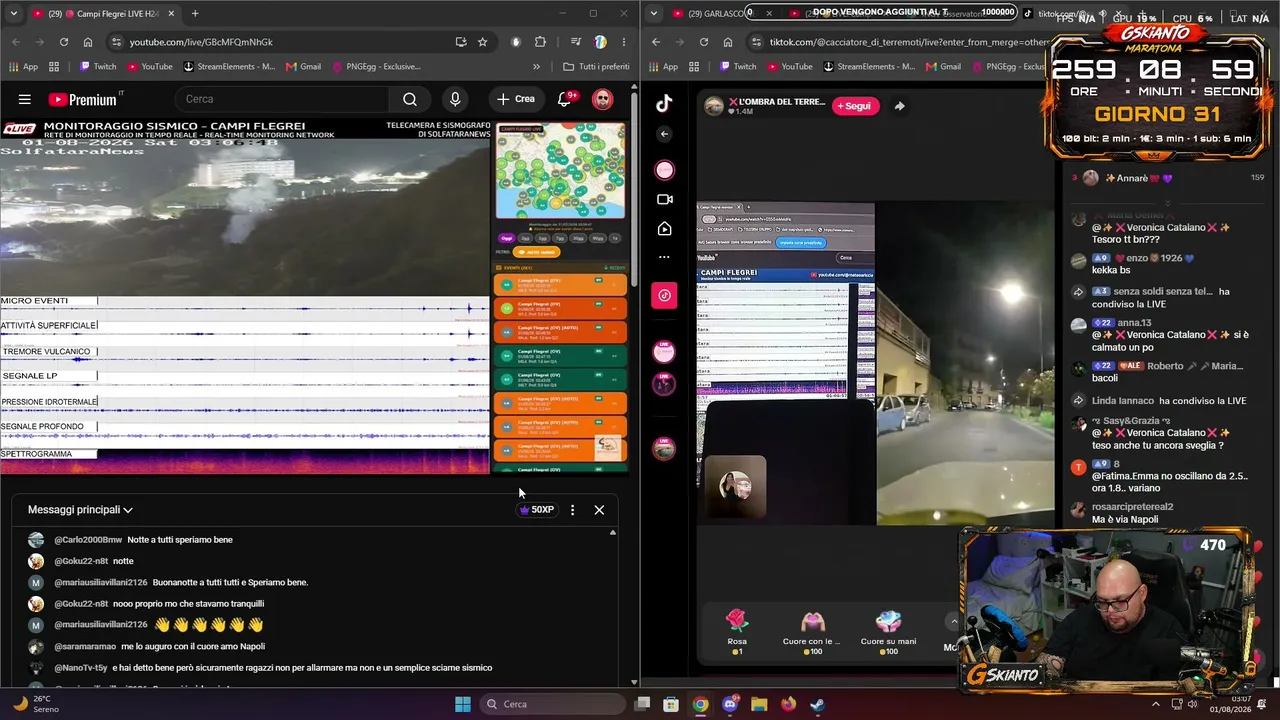Open the TikTok go-live camera icon

[x=664, y=200]
